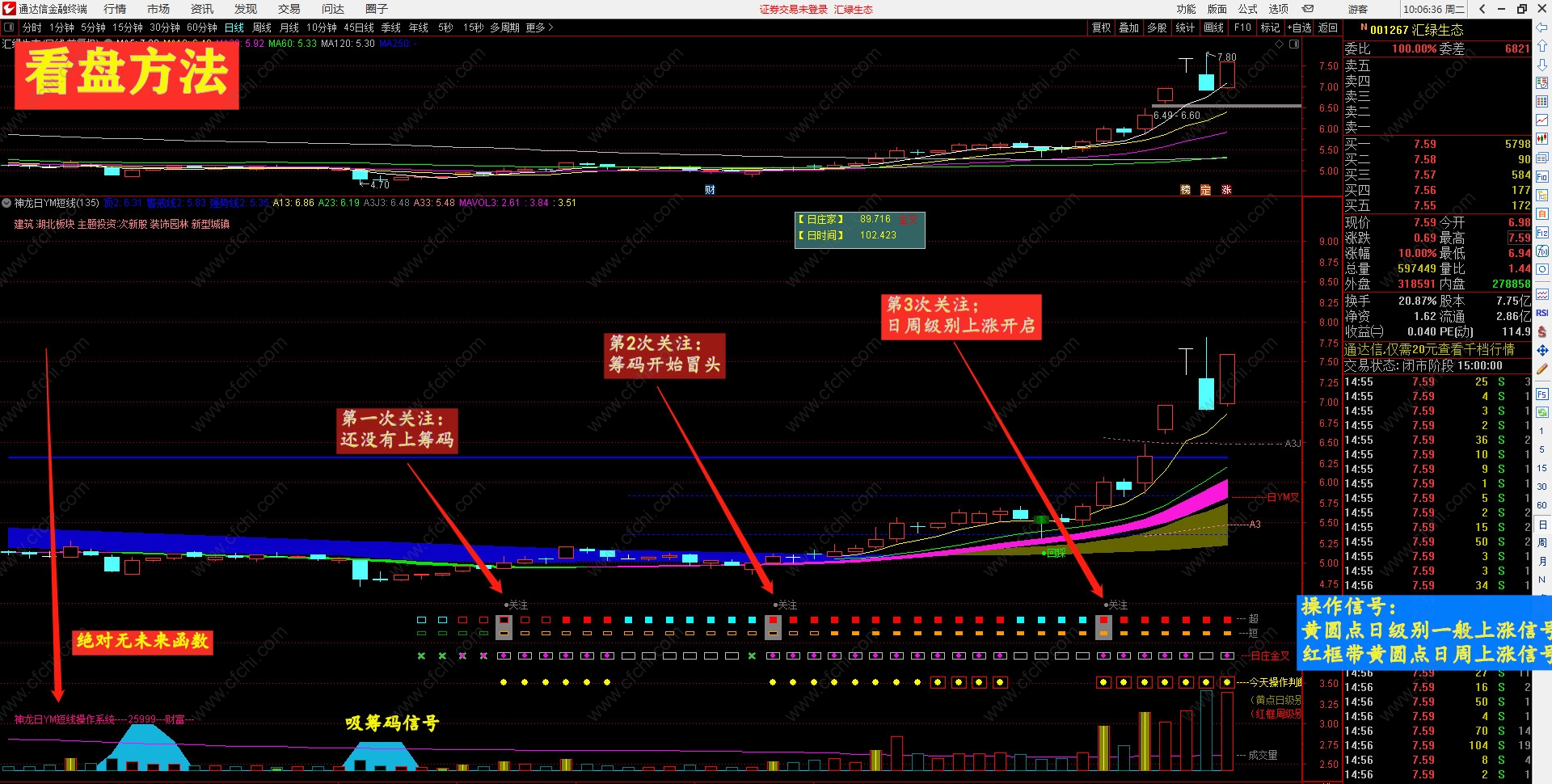Switch to 5-minute period in right sidebar
Viewport: 1552px width, 784px height.
point(1541,449)
